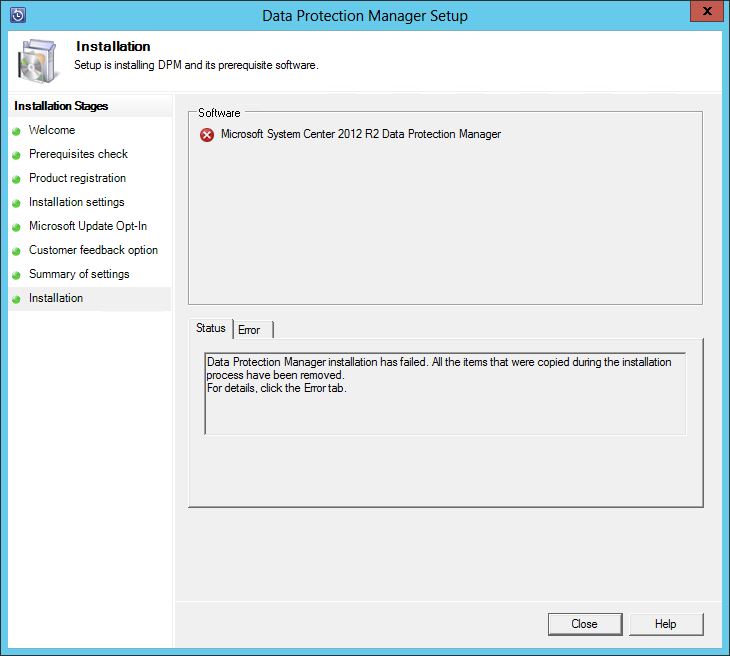Click the Close button
Image resolution: width=730 pixels, height=656 pixels.
[x=585, y=624]
